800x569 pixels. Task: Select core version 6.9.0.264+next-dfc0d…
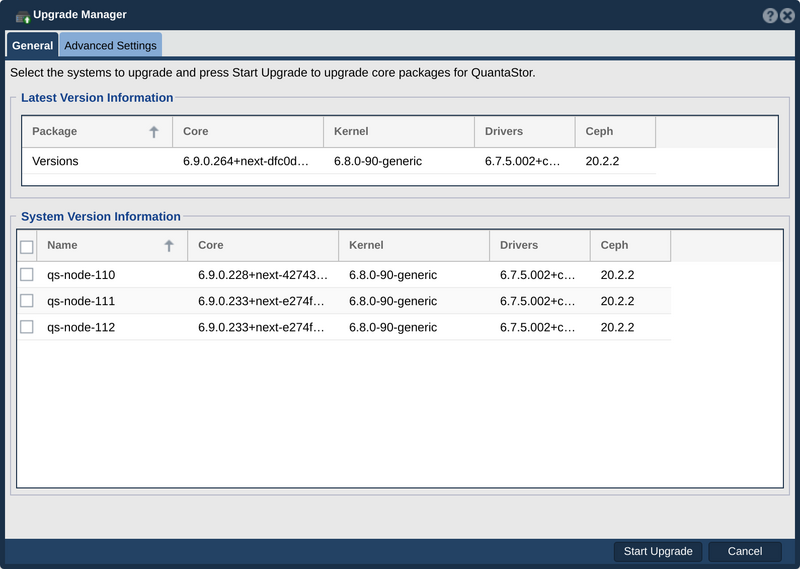(x=246, y=161)
